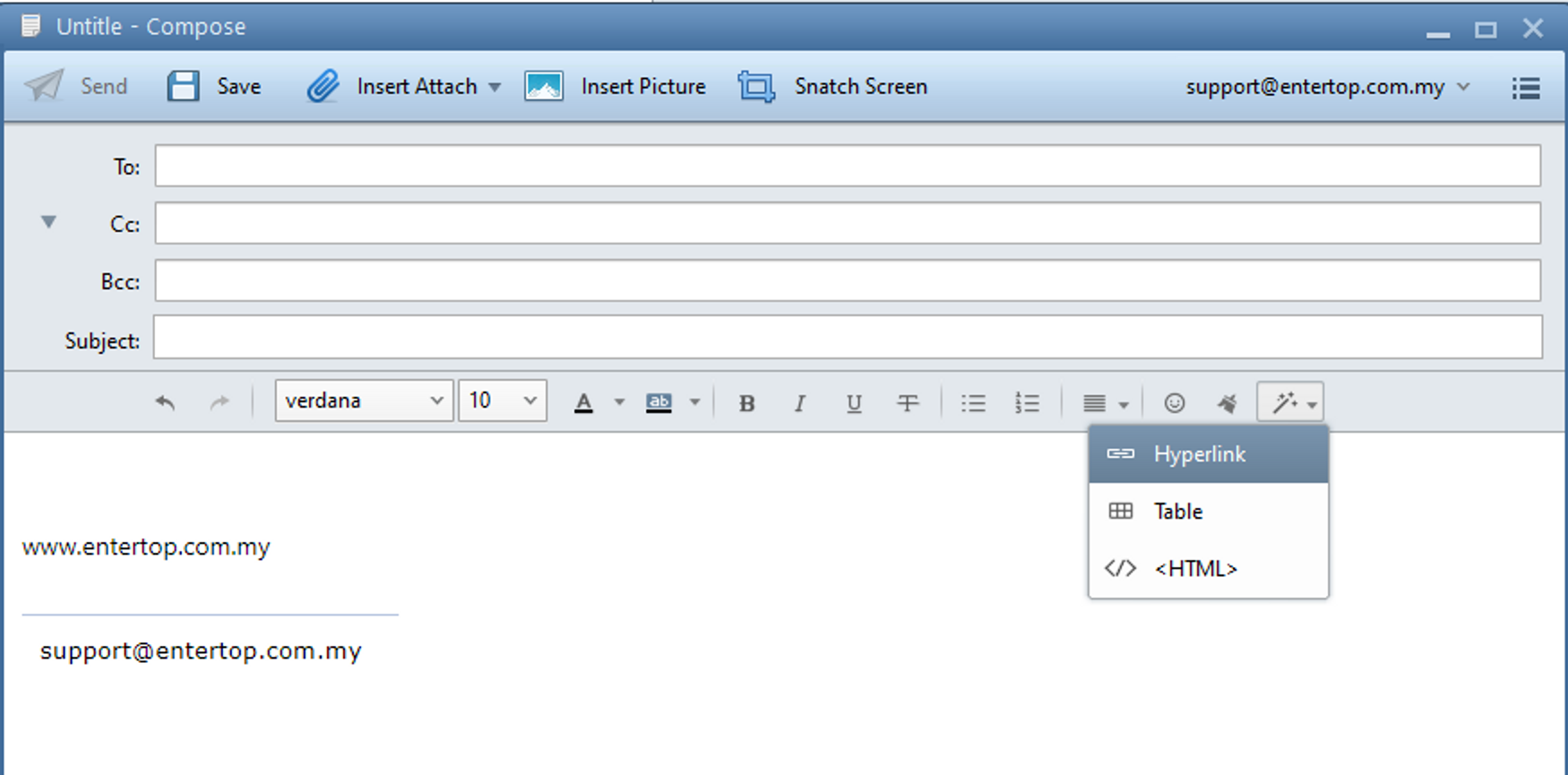This screenshot has width=1568, height=775.
Task: Click the undo arrow icon
Action: [x=165, y=402]
